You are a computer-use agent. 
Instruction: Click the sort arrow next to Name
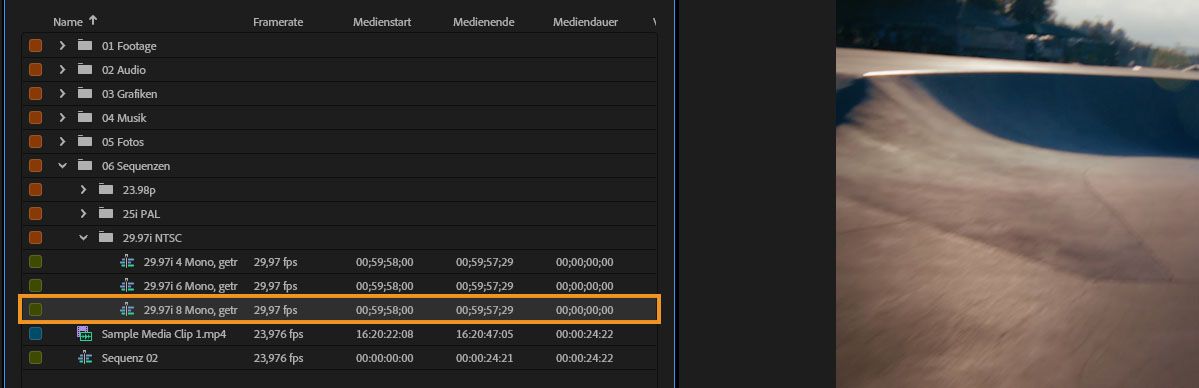(93, 21)
